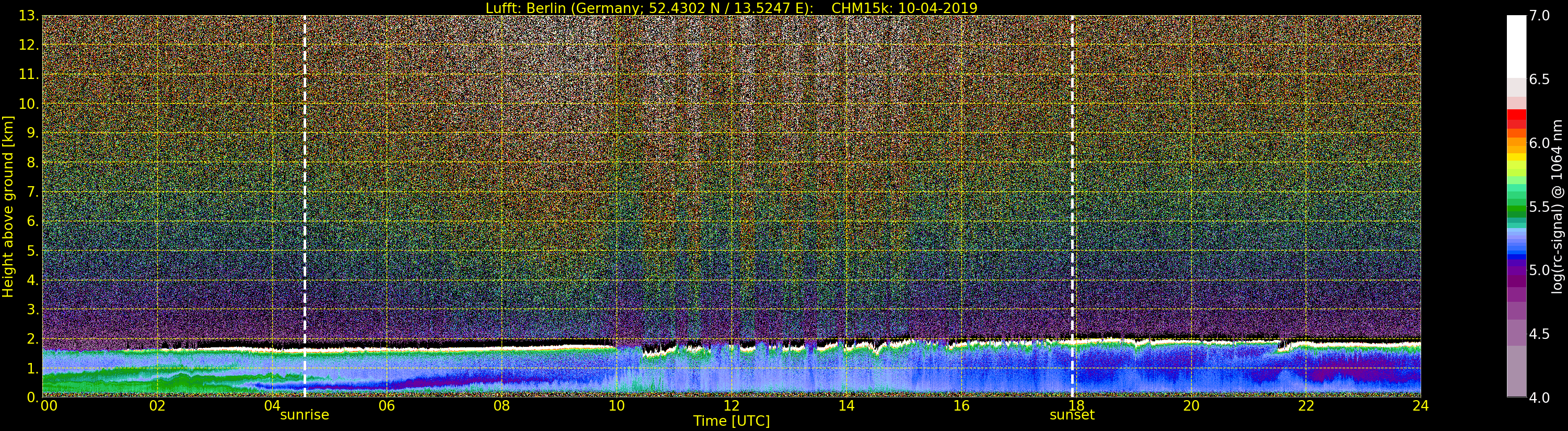Click the 9 km height tick label
1568x431 pixels.
[x=32, y=133]
